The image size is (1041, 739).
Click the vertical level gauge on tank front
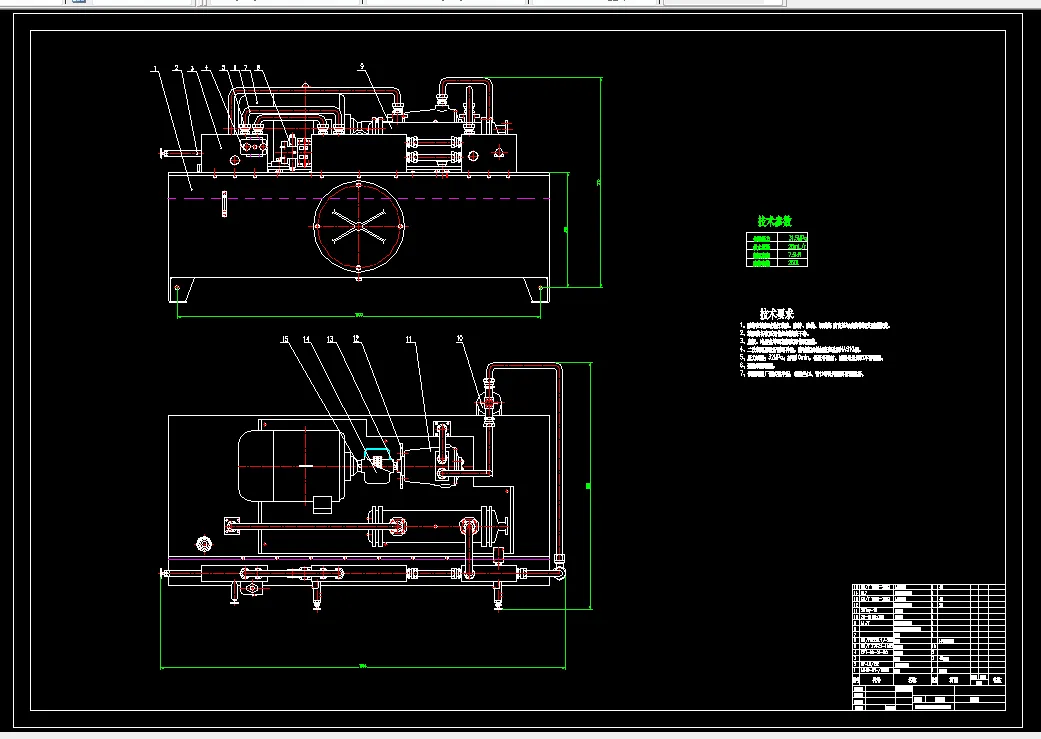[x=224, y=204]
